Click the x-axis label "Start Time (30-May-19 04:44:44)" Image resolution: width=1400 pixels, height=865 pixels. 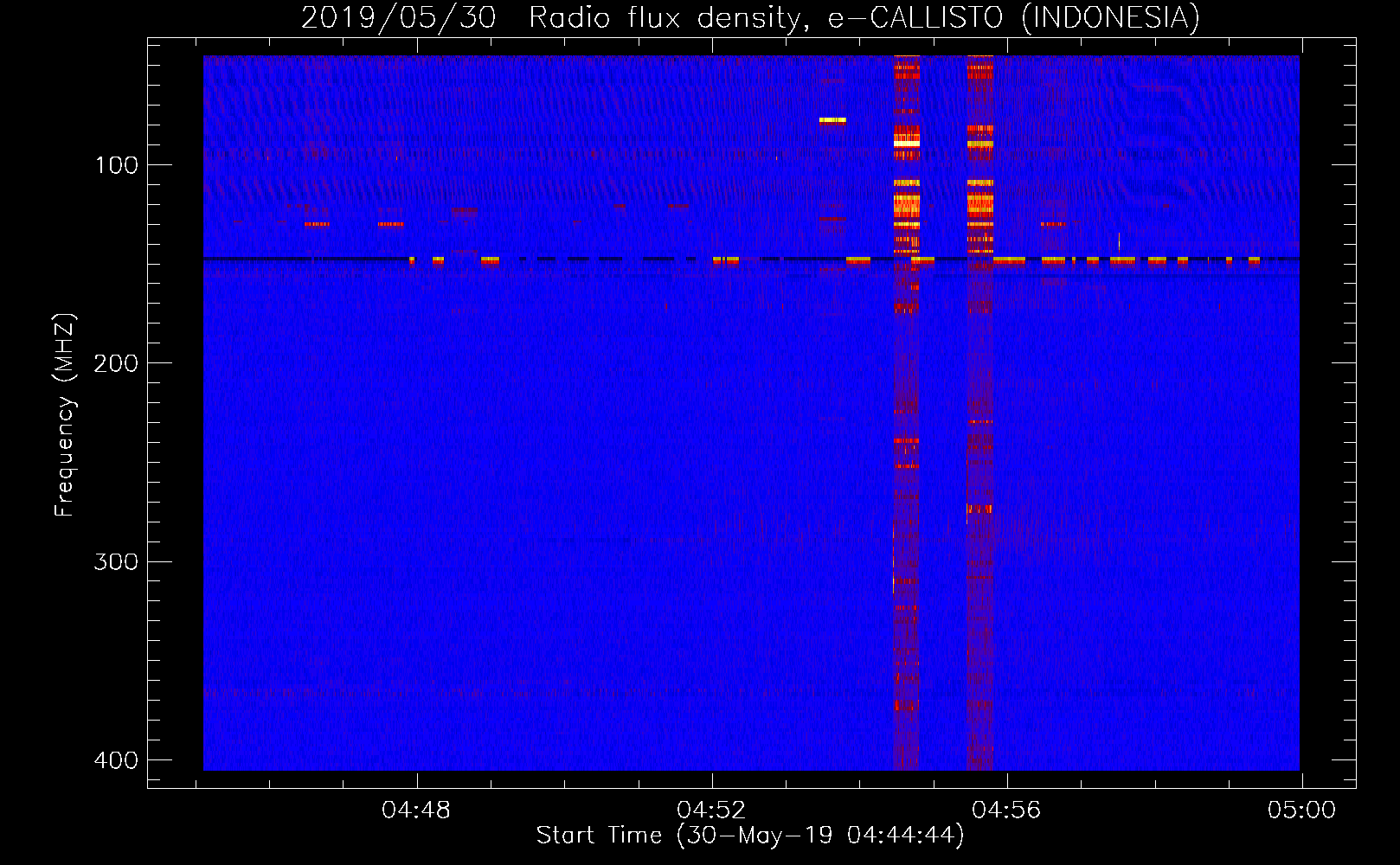750,836
